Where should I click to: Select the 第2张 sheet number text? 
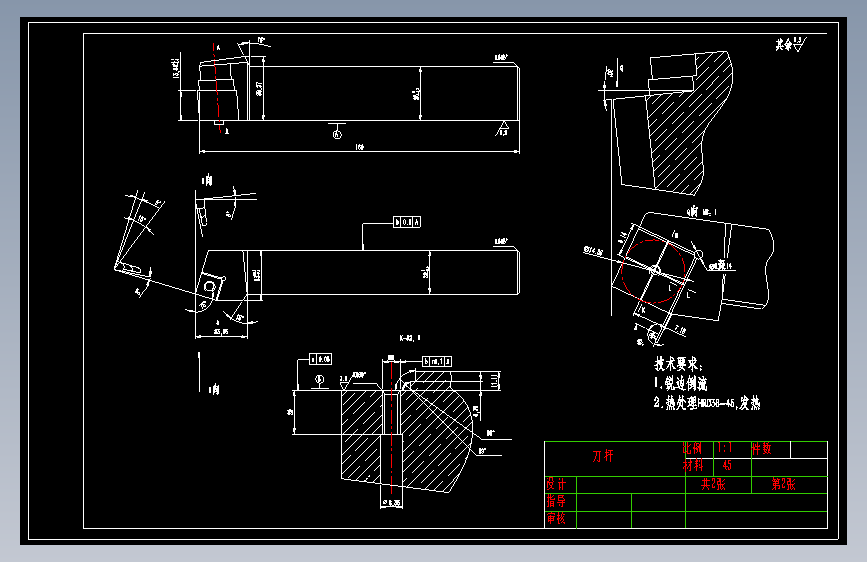click(x=784, y=485)
